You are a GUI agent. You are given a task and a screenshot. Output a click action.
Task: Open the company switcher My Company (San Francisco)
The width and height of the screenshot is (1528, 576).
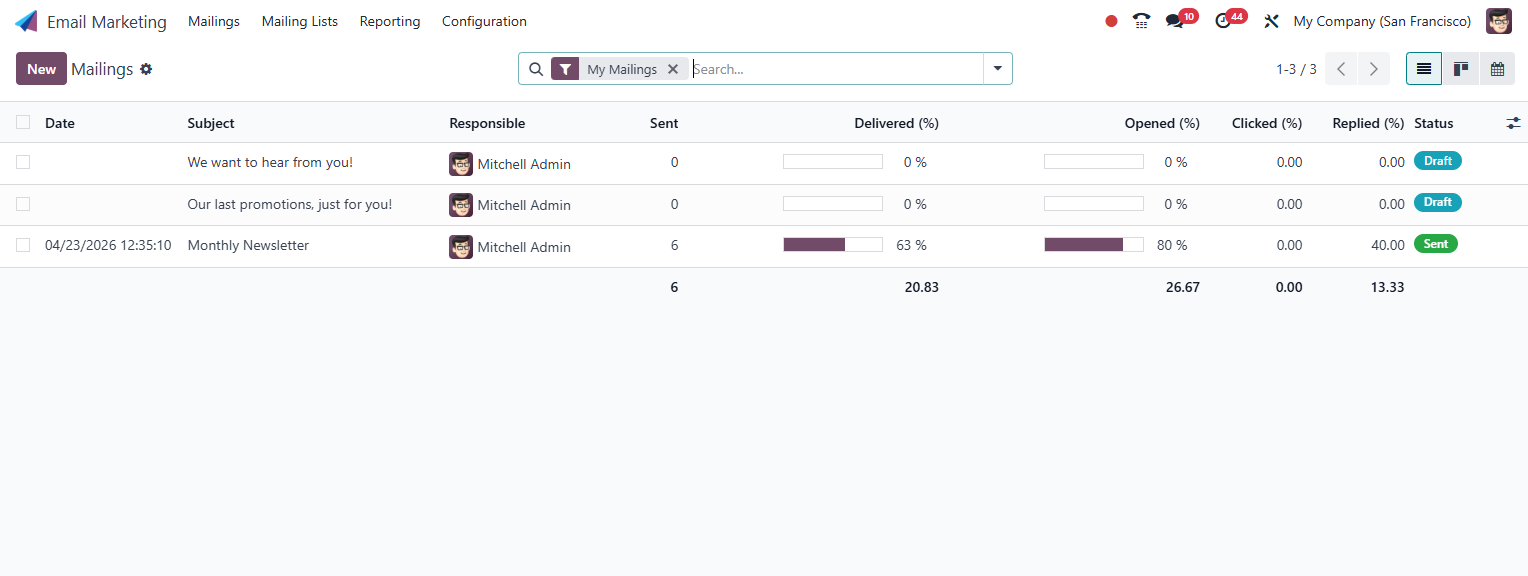point(1382,21)
